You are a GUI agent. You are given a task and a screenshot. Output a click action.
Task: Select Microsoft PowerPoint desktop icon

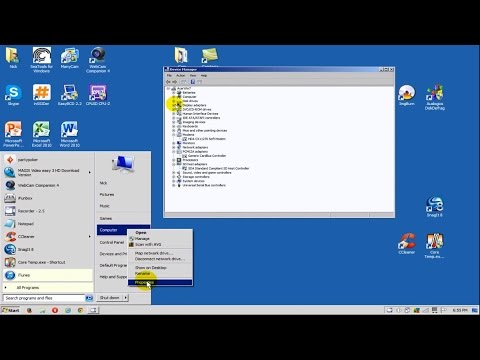13,134
